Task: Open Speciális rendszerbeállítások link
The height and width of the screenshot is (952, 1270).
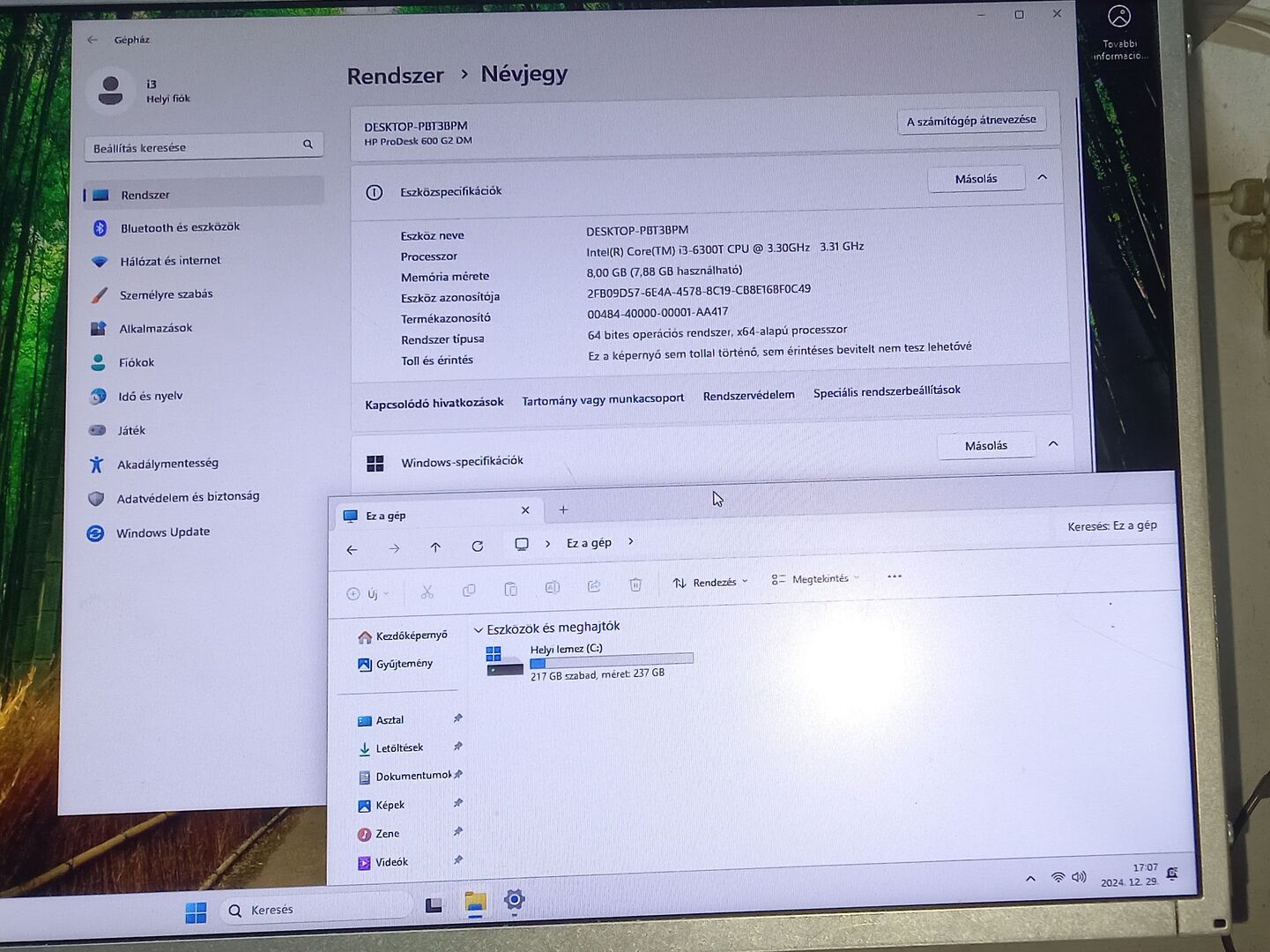Action: click(887, 390)
